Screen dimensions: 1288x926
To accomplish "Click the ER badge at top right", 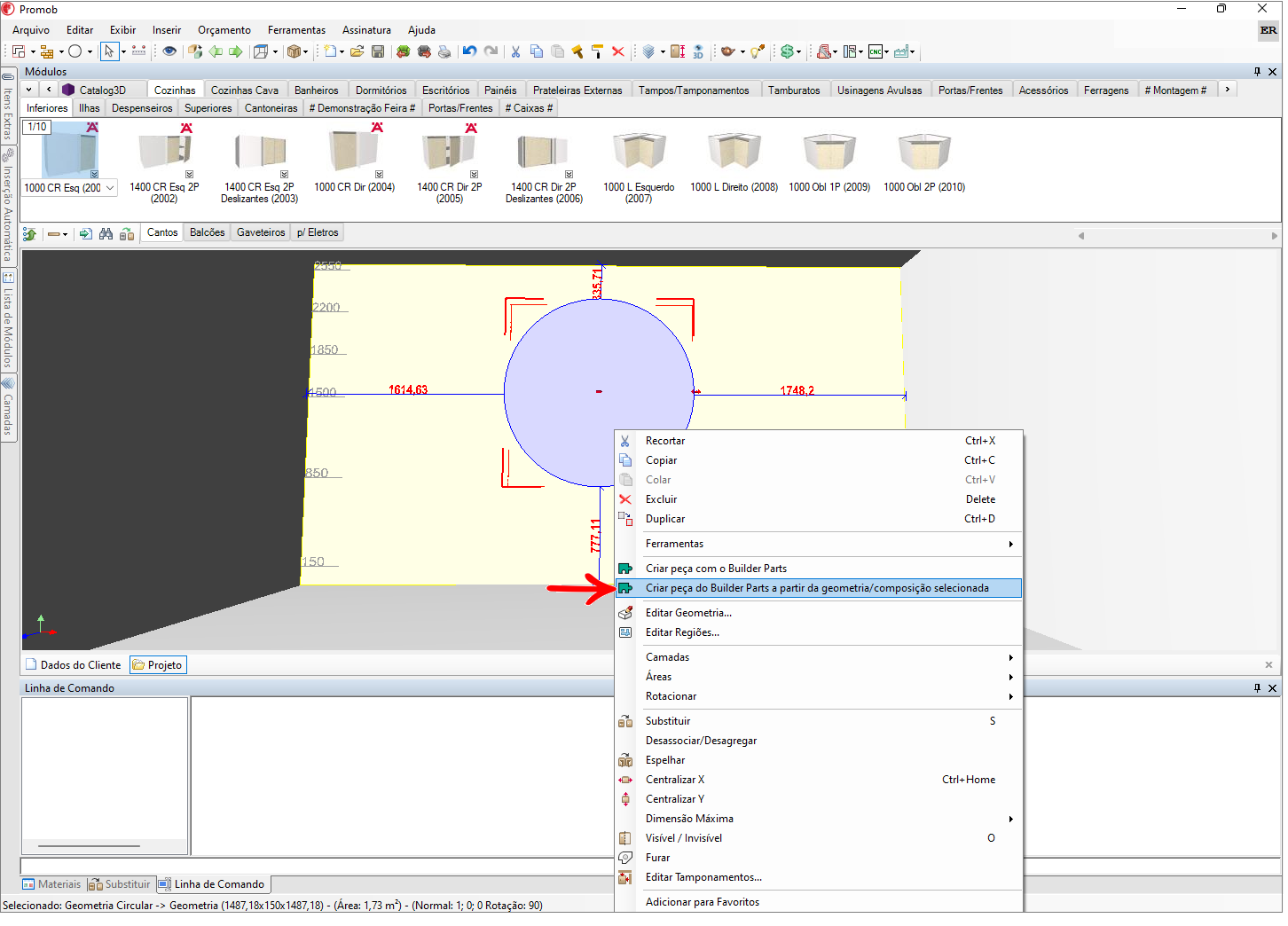I will click(1268, 30).
